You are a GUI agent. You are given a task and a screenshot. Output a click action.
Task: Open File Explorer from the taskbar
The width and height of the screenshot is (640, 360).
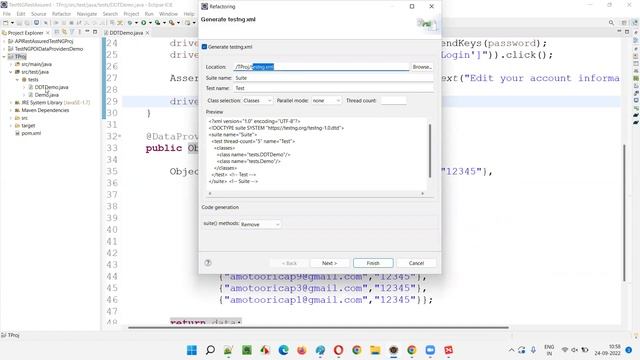375,350
